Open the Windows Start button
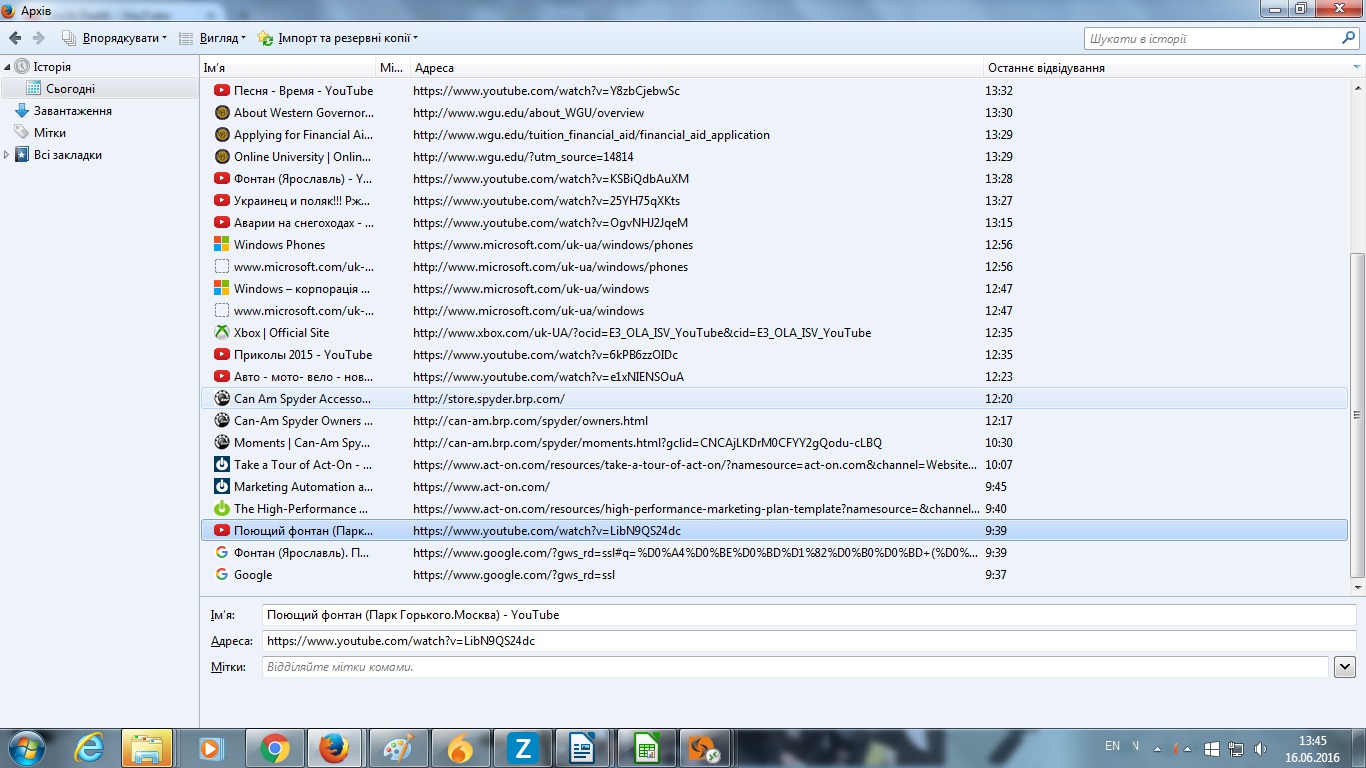The width and height of the screenshot is (1366, 768). click(x=26, y=748)
